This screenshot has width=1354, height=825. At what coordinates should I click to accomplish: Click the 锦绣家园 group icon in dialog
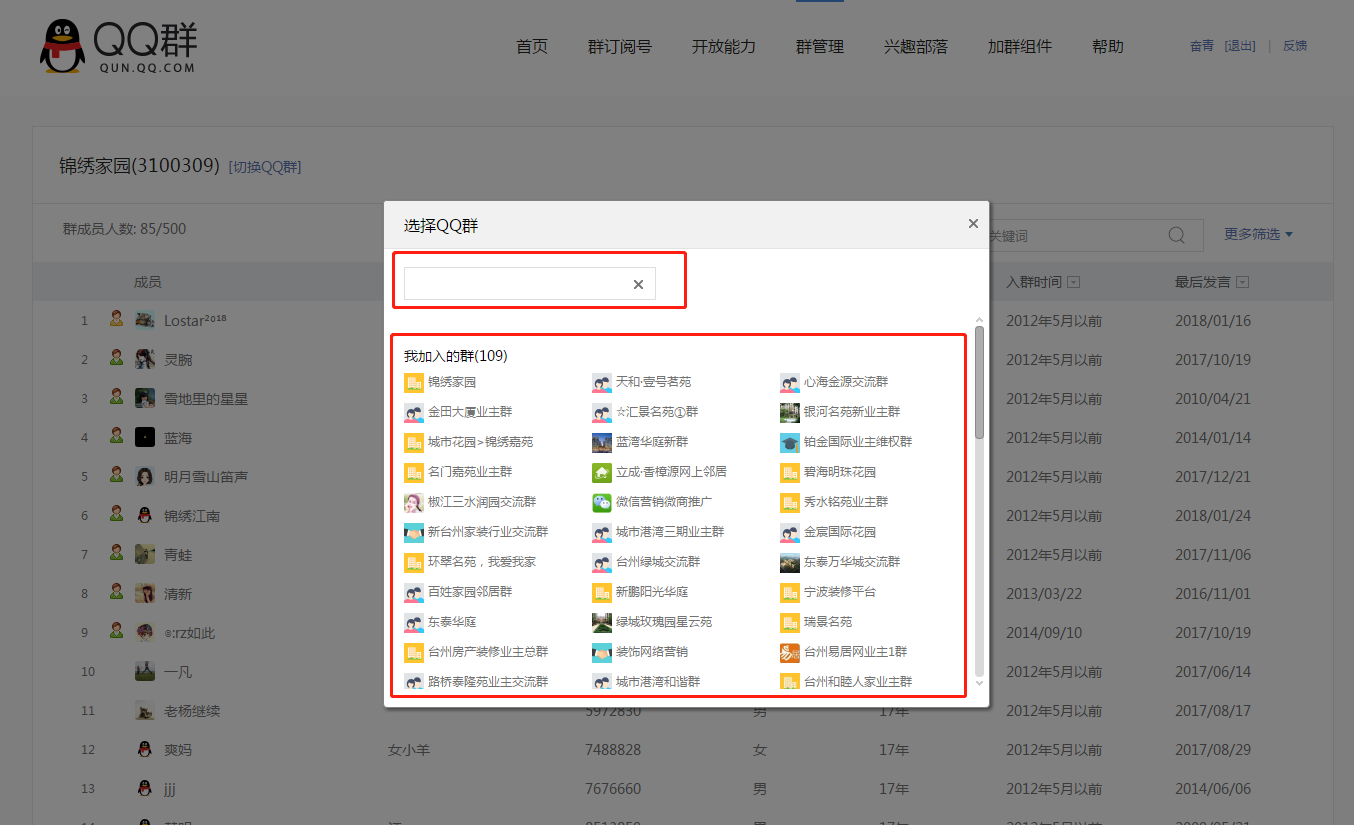414,382
